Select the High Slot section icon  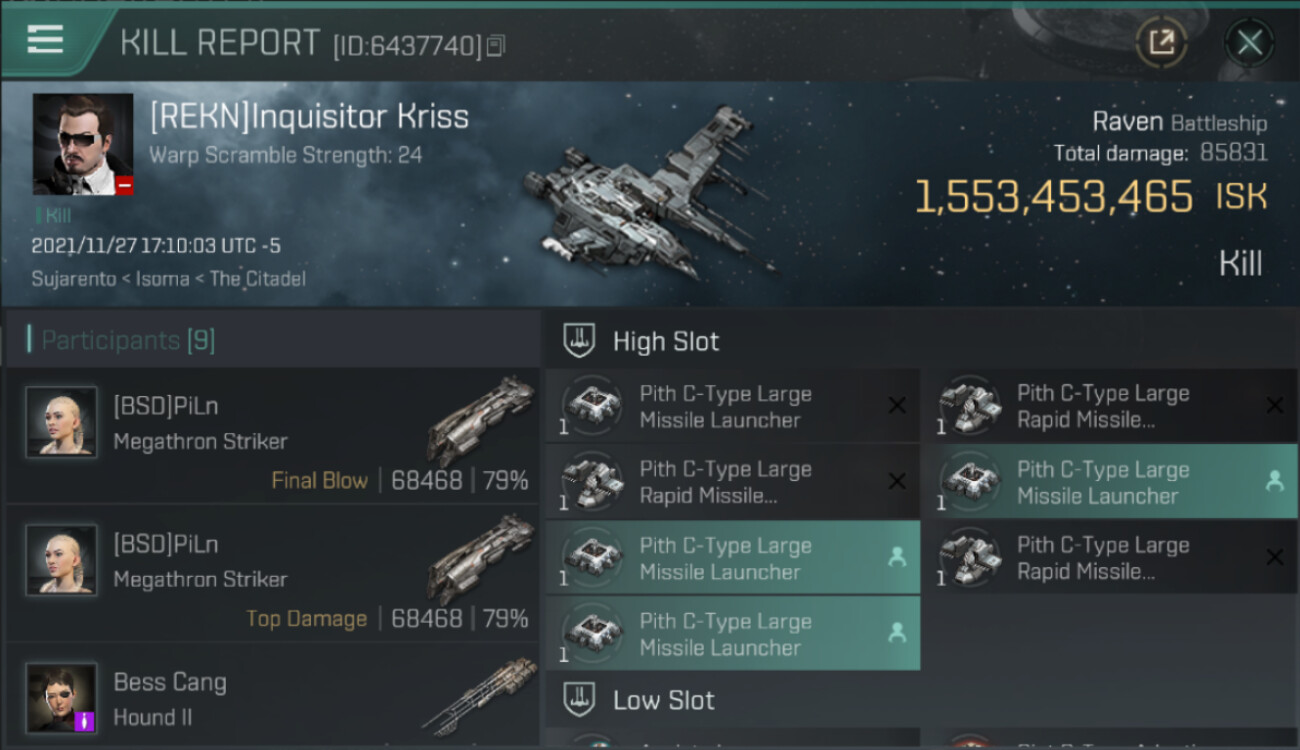coord(580,340)
